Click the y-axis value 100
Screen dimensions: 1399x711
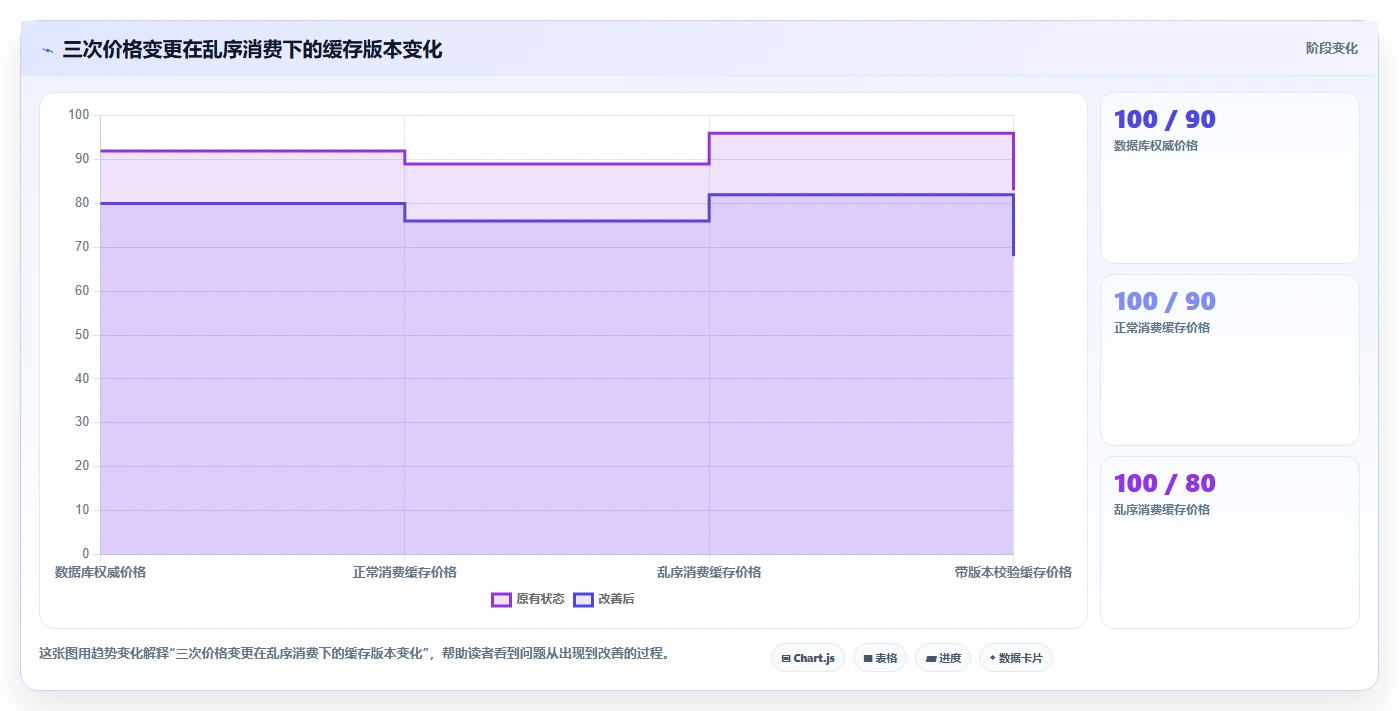pyautogui.click(x=79, y=115)
